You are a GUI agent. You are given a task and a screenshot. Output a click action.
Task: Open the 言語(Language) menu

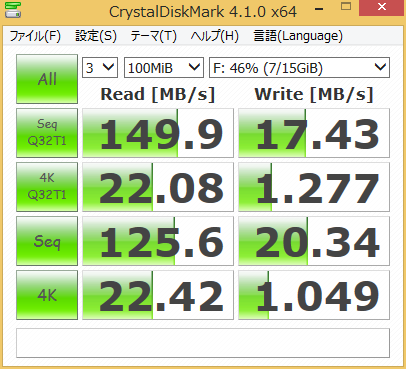298,36
